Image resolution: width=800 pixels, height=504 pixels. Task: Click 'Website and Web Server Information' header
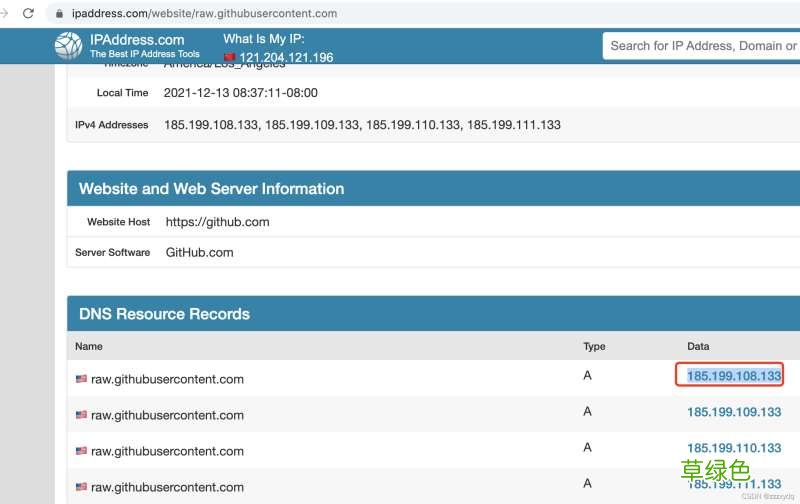click(211, 189)
